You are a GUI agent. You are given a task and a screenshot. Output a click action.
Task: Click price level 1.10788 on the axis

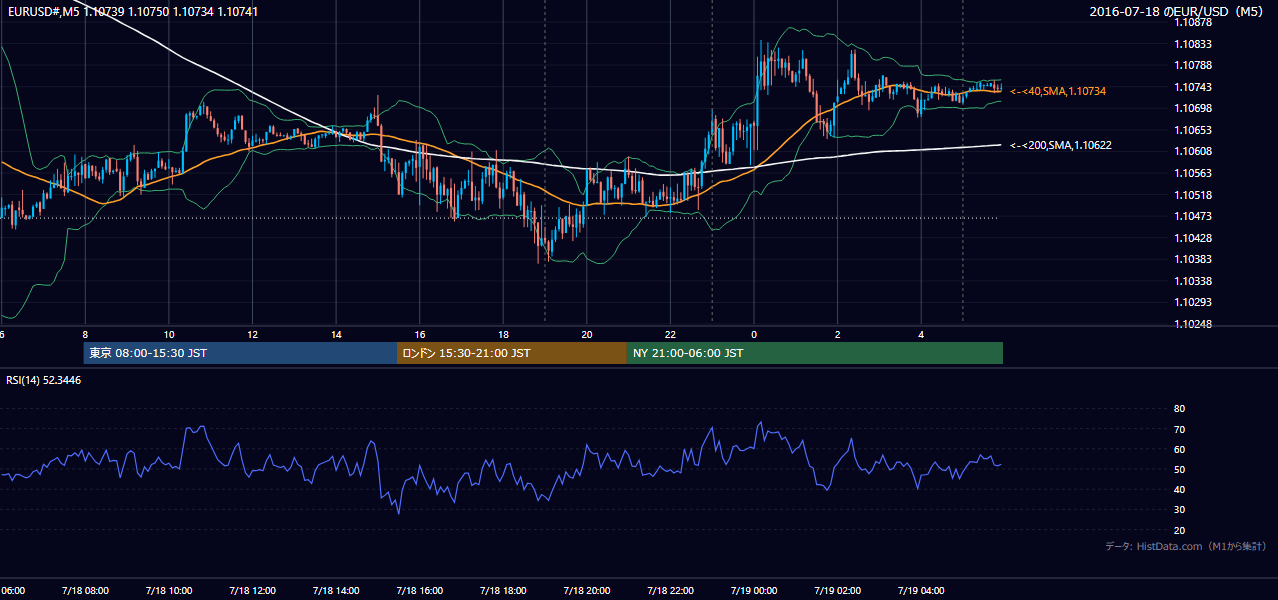click(x=1192, y=65)
